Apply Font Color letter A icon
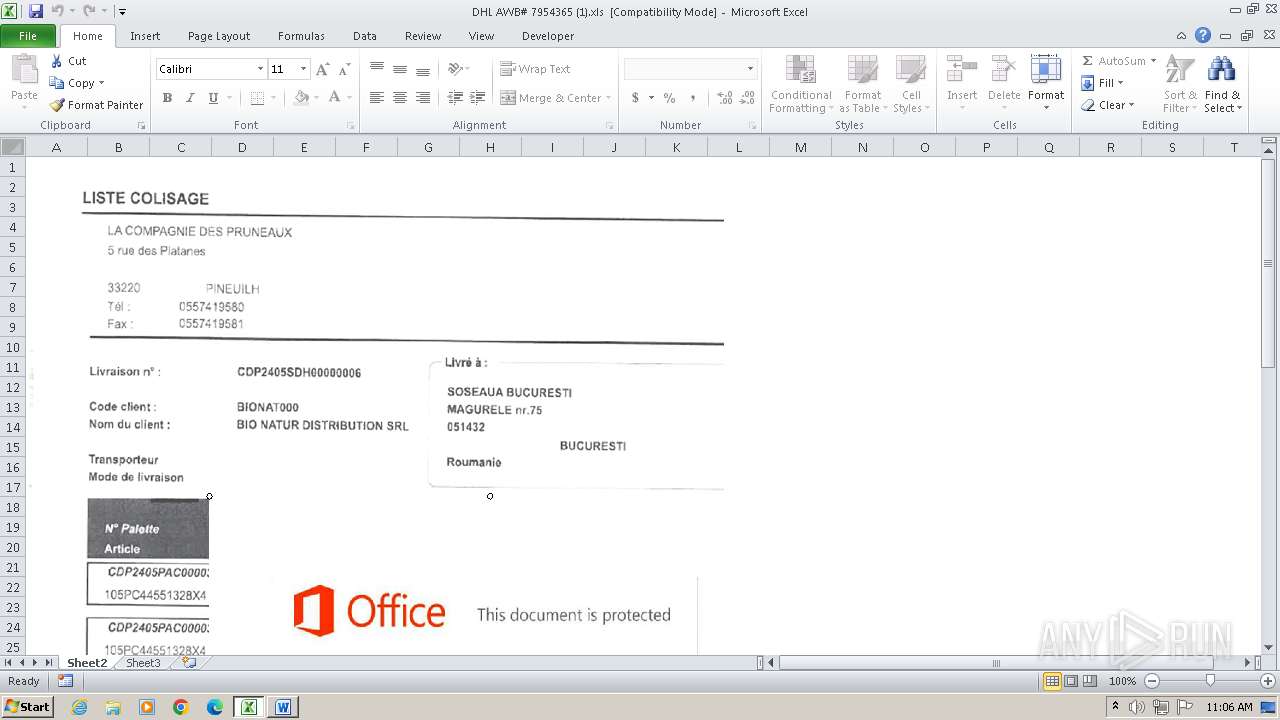This screenshot has height=720, width=1280. (335, 98)
